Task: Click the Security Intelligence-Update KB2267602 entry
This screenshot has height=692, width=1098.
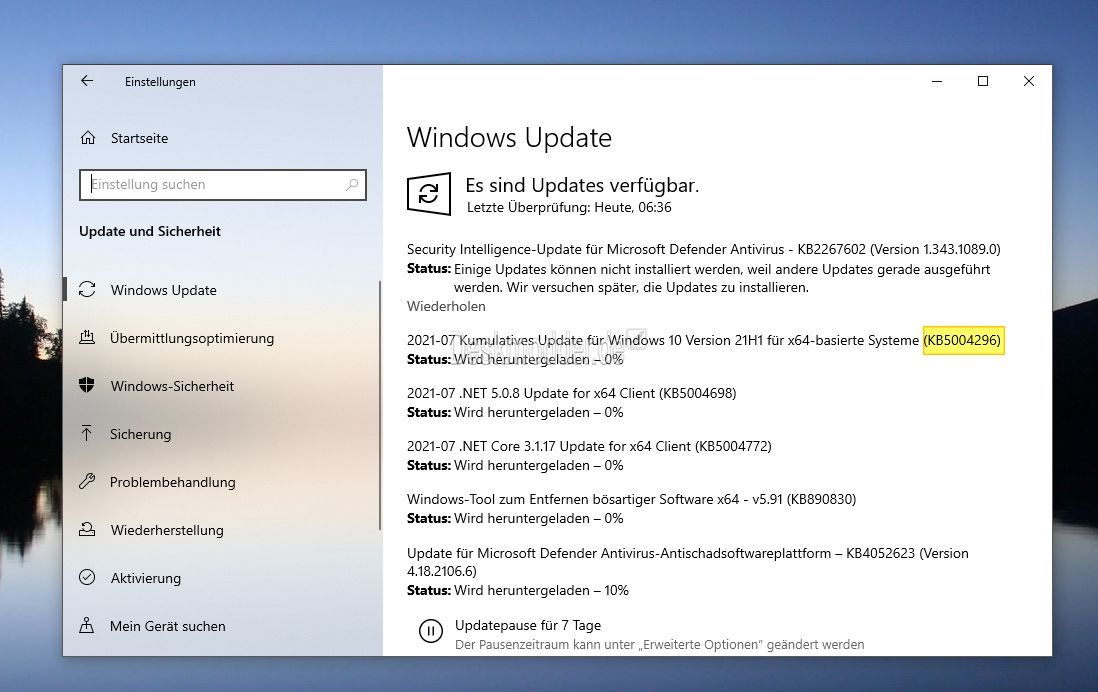Action: pyautogui.click(x=704, y=249)
